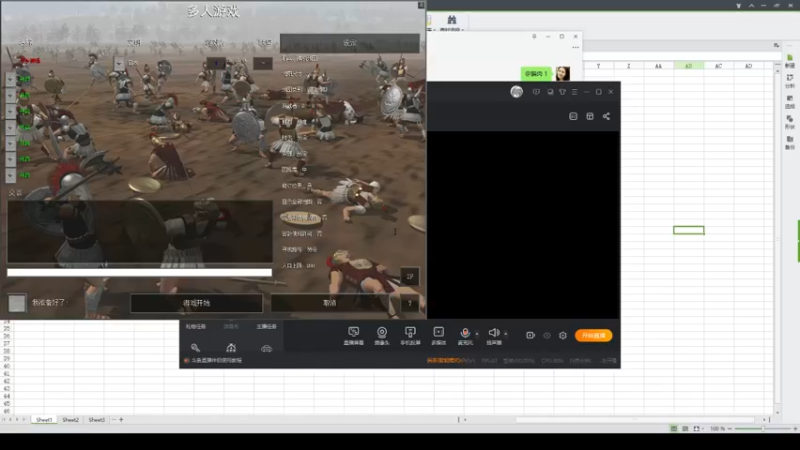
Task: Click the top icon in spreadsheet right sidebar
Action: (790, 58)
